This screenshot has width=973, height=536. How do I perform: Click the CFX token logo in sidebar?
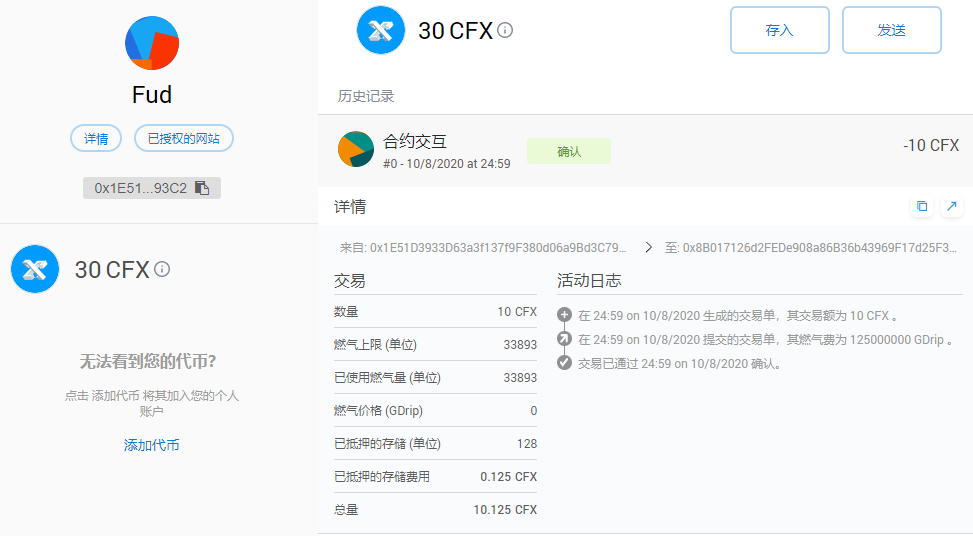click(35, 269)
